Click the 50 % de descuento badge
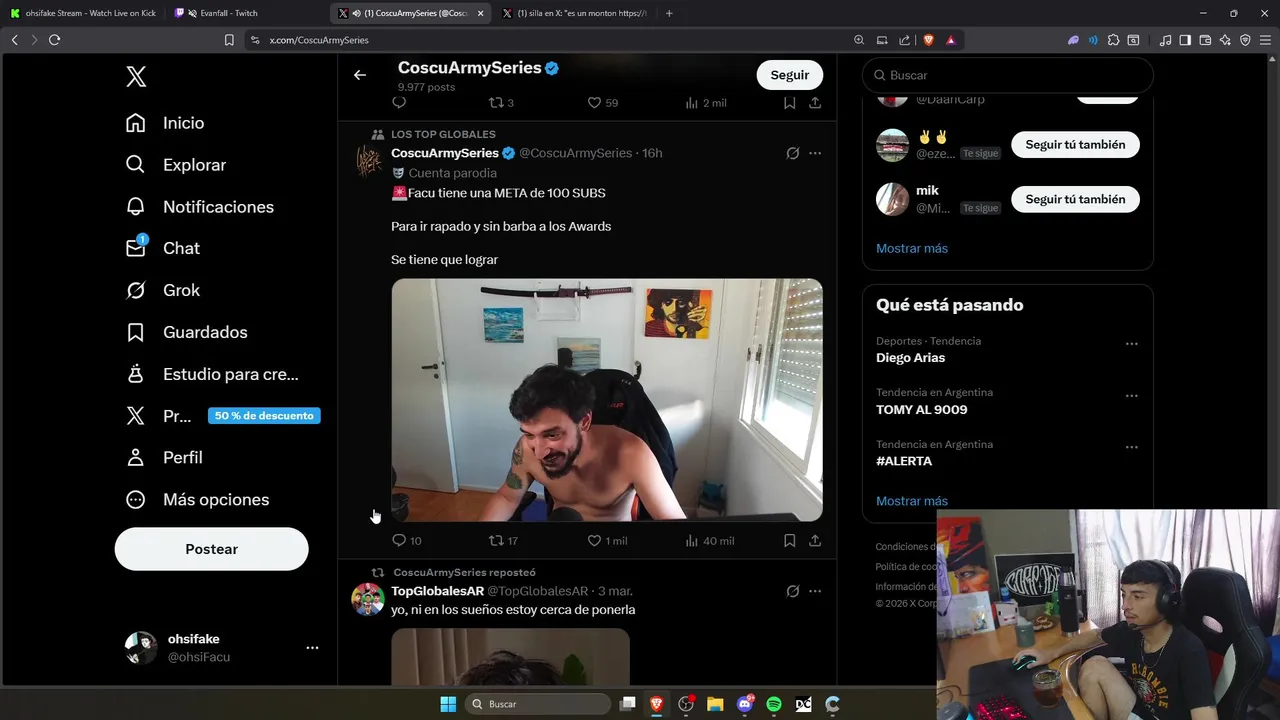Viewport: 1280px width, 720px height. 264,416
